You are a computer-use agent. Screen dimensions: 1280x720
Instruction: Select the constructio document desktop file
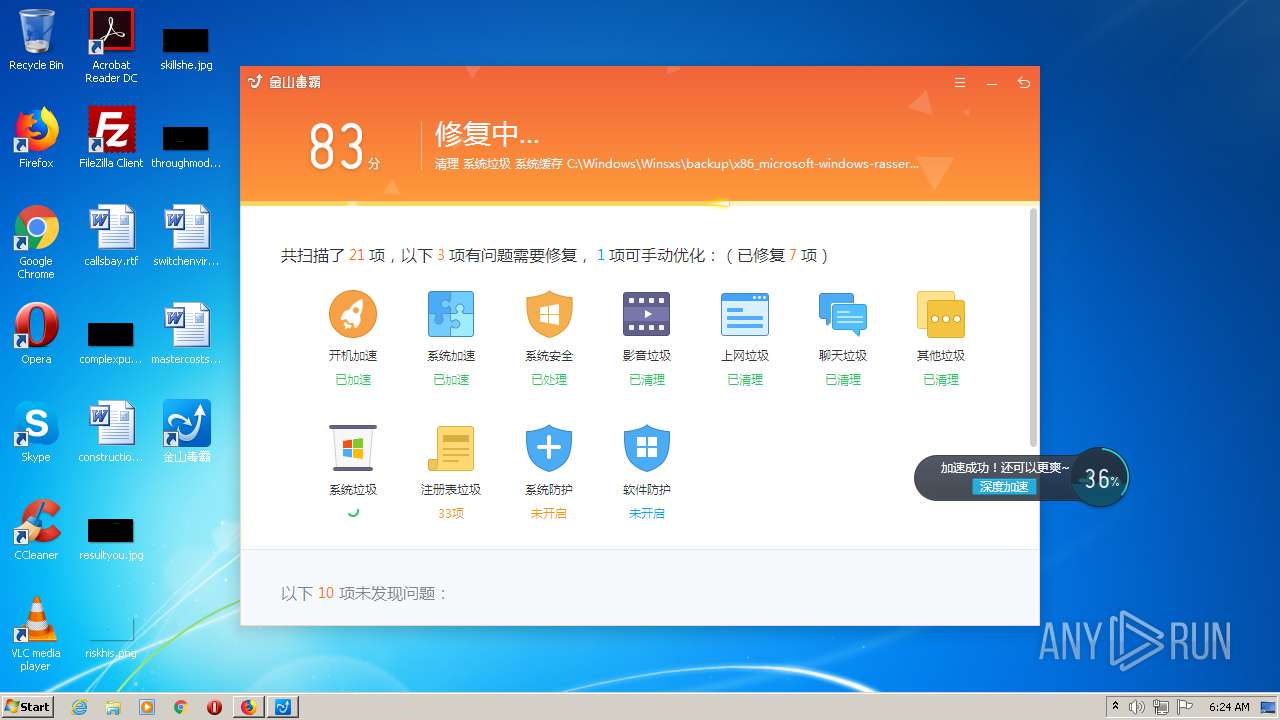(111, 432)
